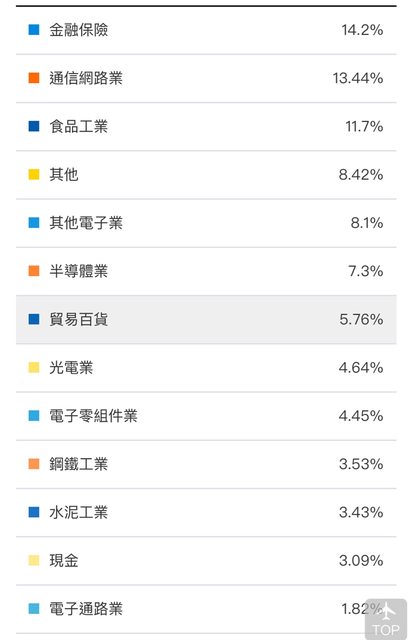Click the 電子零組件業 label
This screenshot has width=413, height=640.
(x=93, y=416)
